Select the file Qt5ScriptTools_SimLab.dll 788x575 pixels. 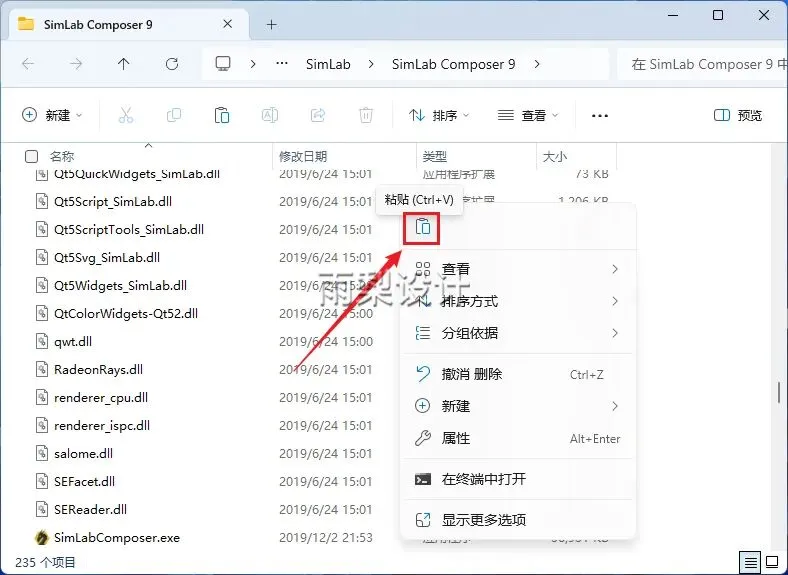pyautogui.click(x=129, y=230)
